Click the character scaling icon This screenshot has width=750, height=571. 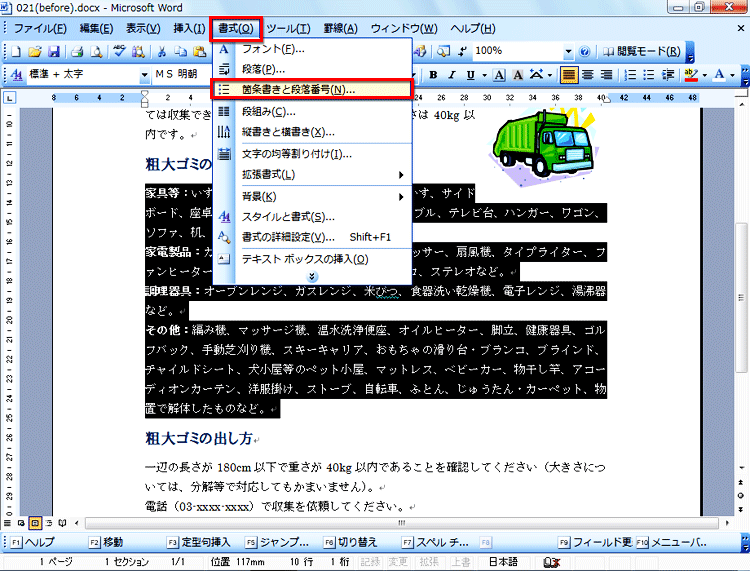(x=537, y=75)
